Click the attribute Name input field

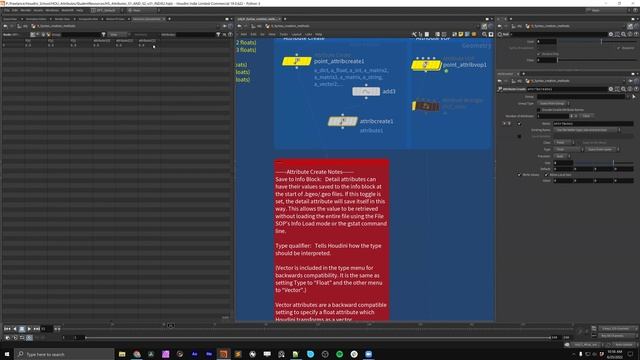(x=593, y=123)
